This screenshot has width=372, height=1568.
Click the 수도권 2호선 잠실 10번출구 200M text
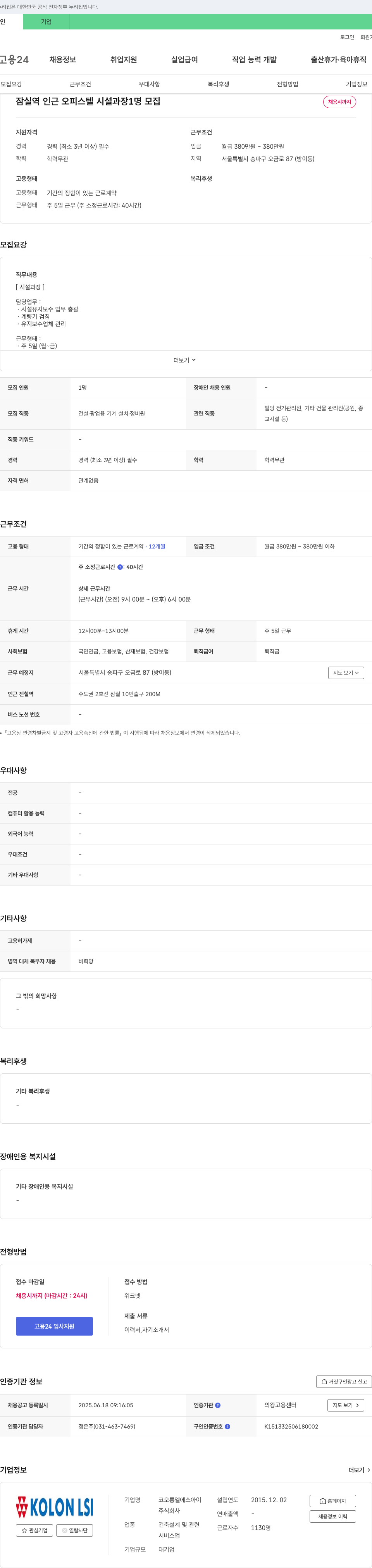pos(119,694)
